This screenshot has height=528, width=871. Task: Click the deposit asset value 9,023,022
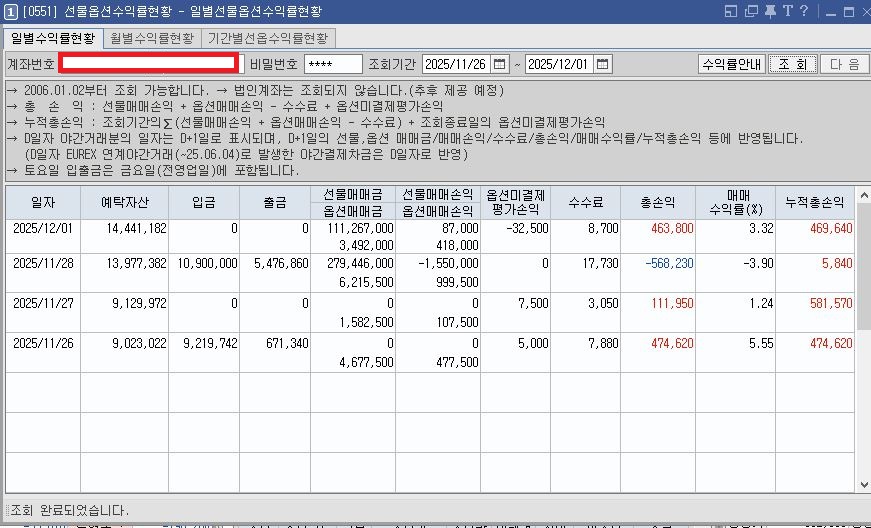coord(139,343)
